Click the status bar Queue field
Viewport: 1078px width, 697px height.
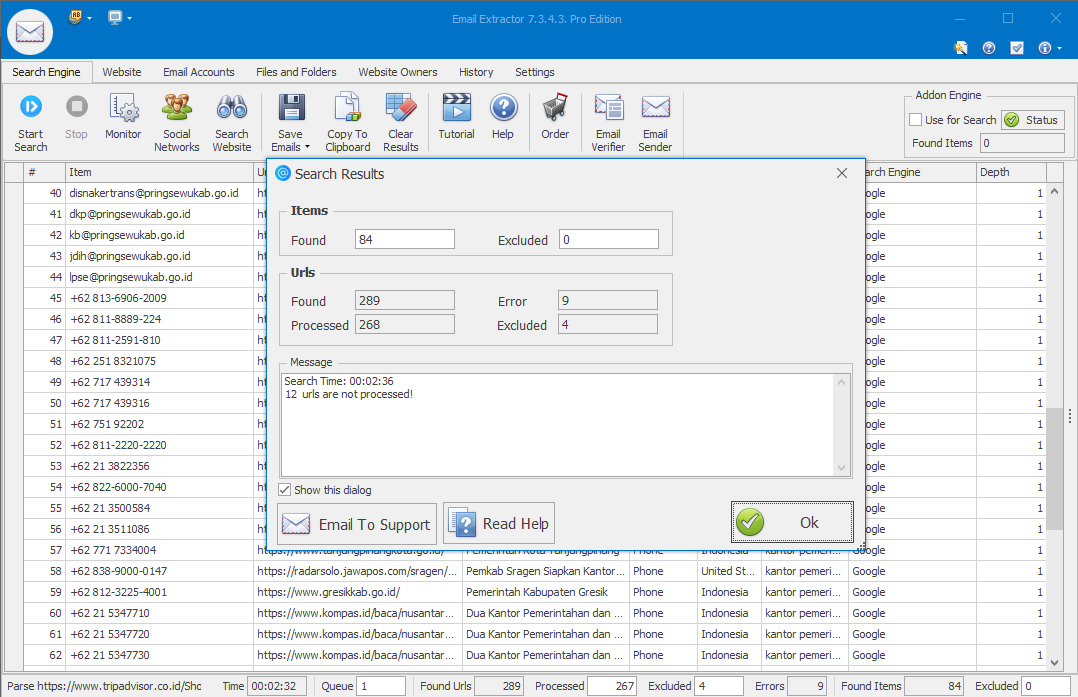(381, 686)
